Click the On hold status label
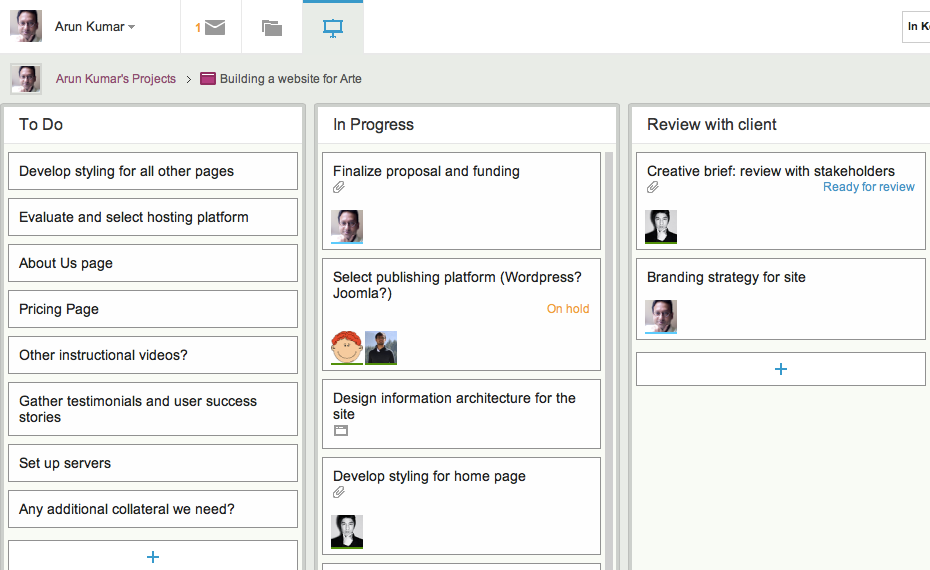Image resolution: width=930 pixels, height=570 pixels. pos(568,308)
